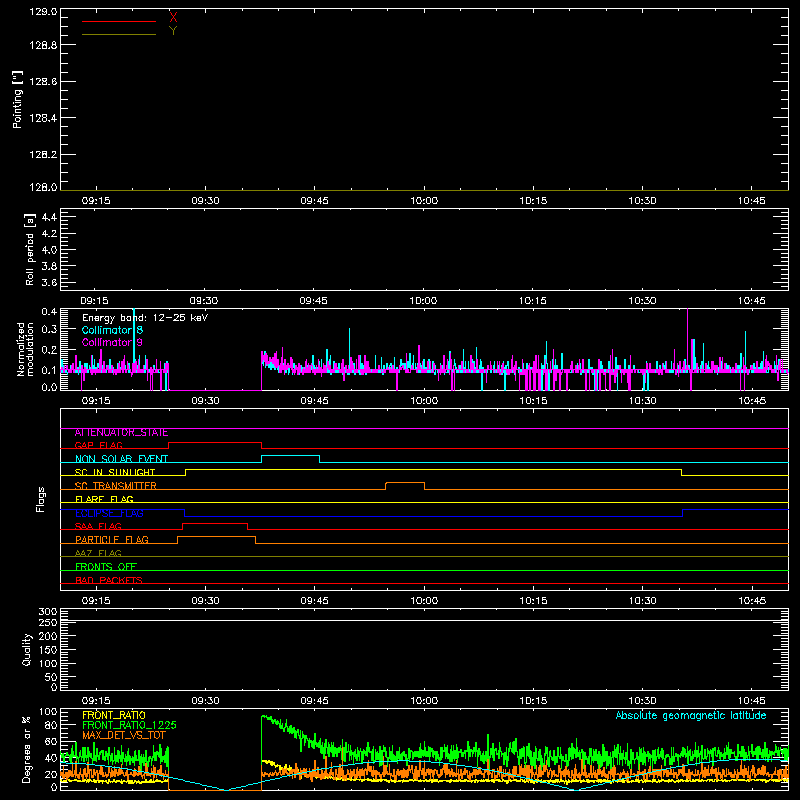Select the Roll period axis title
The image size is (800, 800).
click(x=30, y=249)
